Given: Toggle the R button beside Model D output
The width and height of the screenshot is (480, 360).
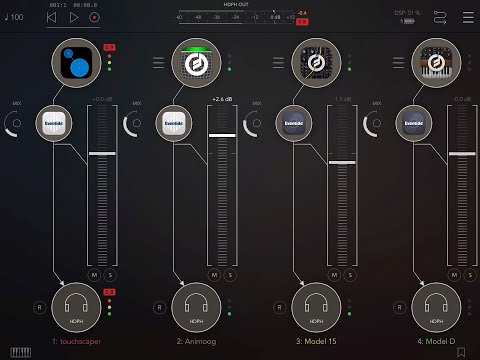Looking at the screenshot, I should [400, 307].
